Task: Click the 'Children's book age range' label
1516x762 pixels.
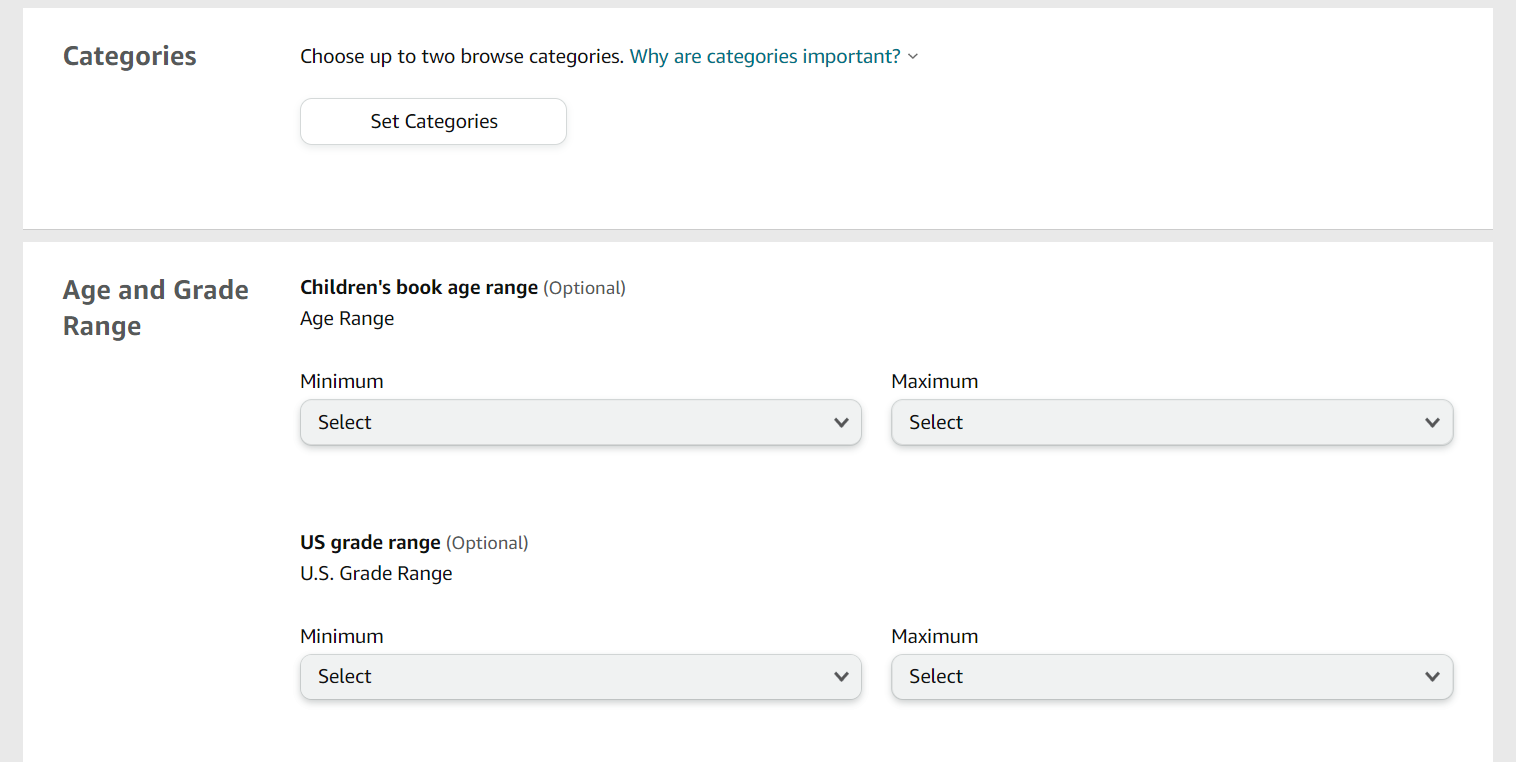Action: pos(418,287)
